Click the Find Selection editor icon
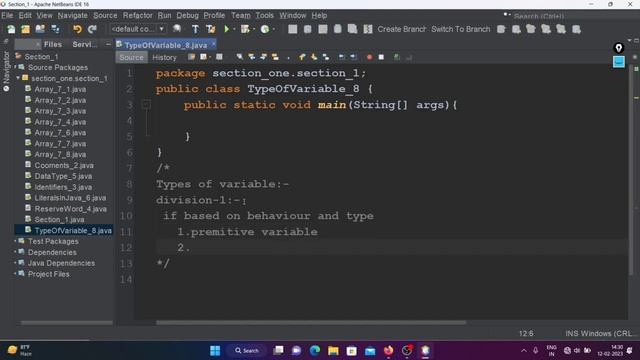Image resolution: width=640 pixels, height=360 pixels. (240, 57)
